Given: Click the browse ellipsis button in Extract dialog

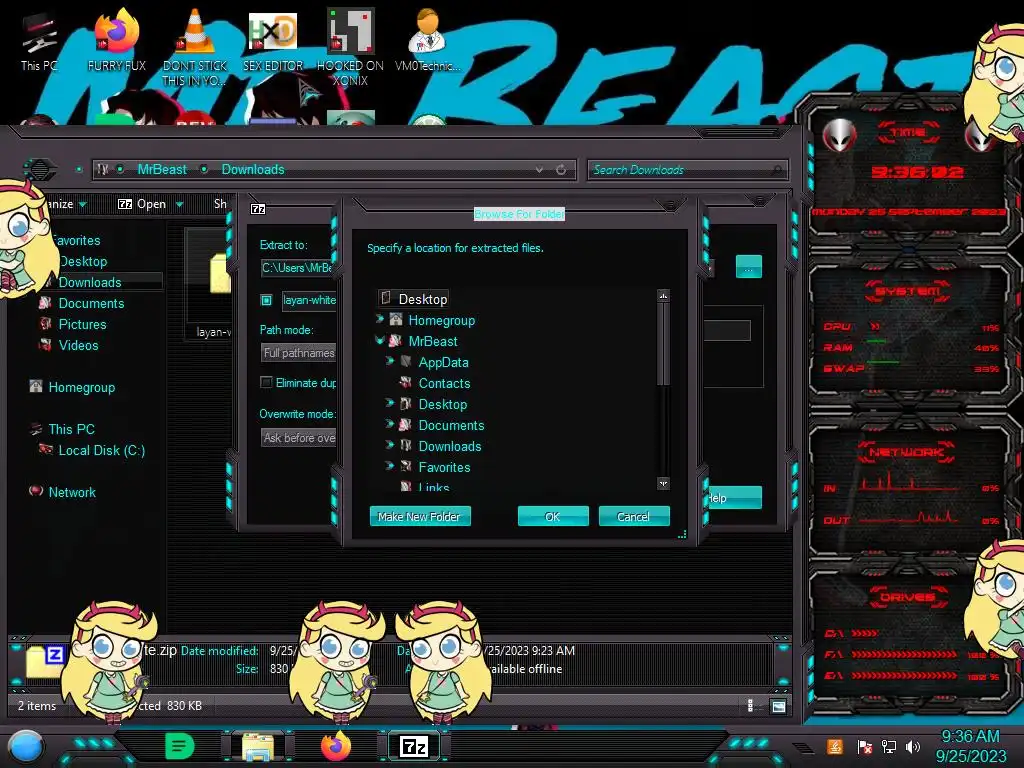Looking at the screenshot, I should [x=748, y=266].
